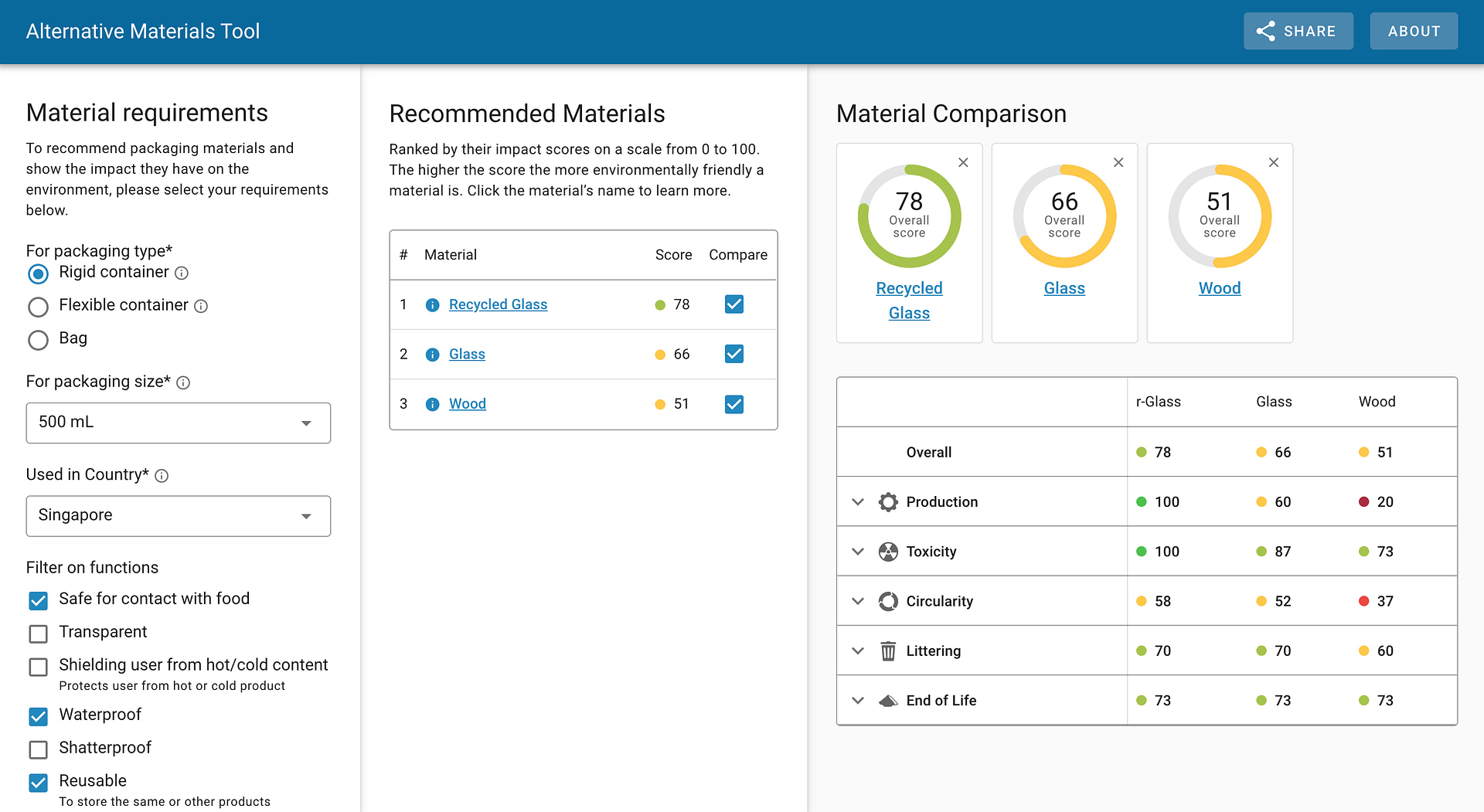1484x812 pixels.
Task: Expand the Production row
Action: 857,502
